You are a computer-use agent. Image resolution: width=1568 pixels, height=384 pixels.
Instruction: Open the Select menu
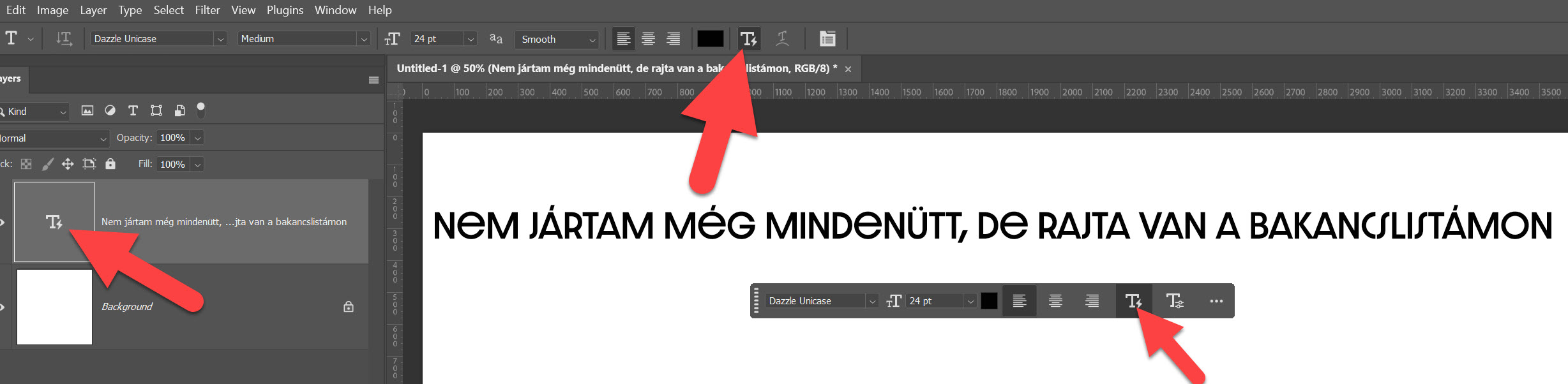[169, 10]
